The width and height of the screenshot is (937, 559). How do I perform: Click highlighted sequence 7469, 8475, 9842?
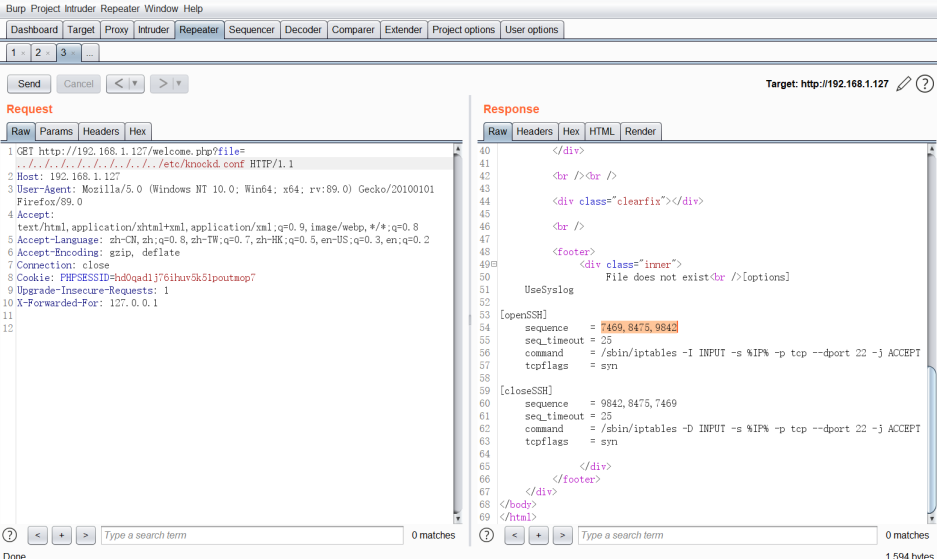639,328
